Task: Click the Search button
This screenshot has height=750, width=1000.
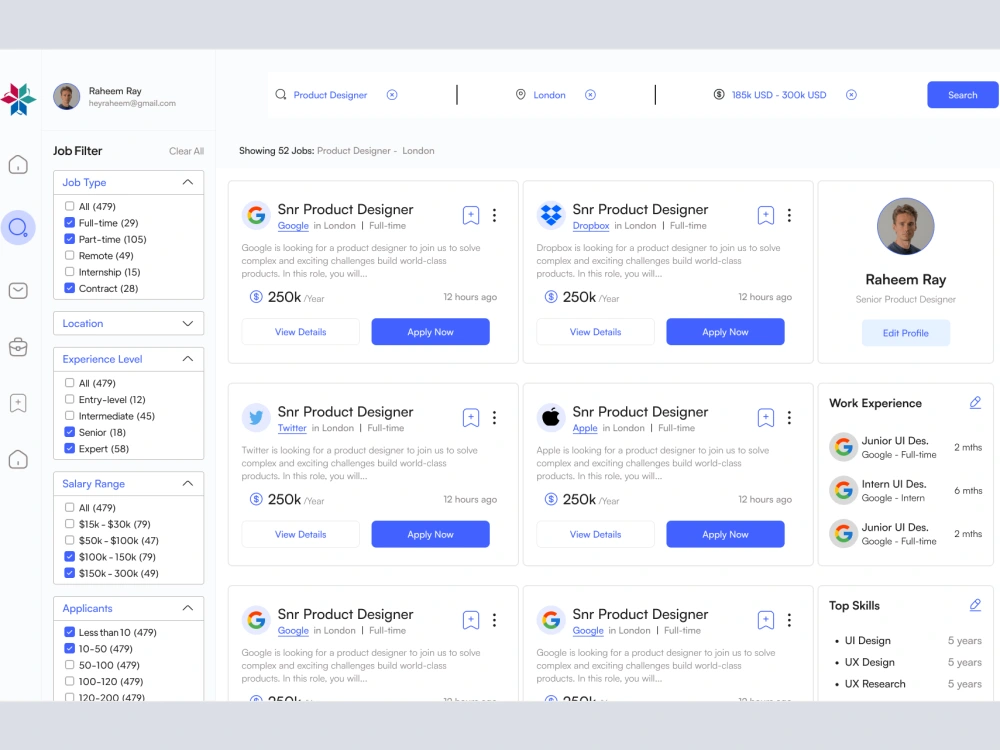Action: (x=962, y=94)
